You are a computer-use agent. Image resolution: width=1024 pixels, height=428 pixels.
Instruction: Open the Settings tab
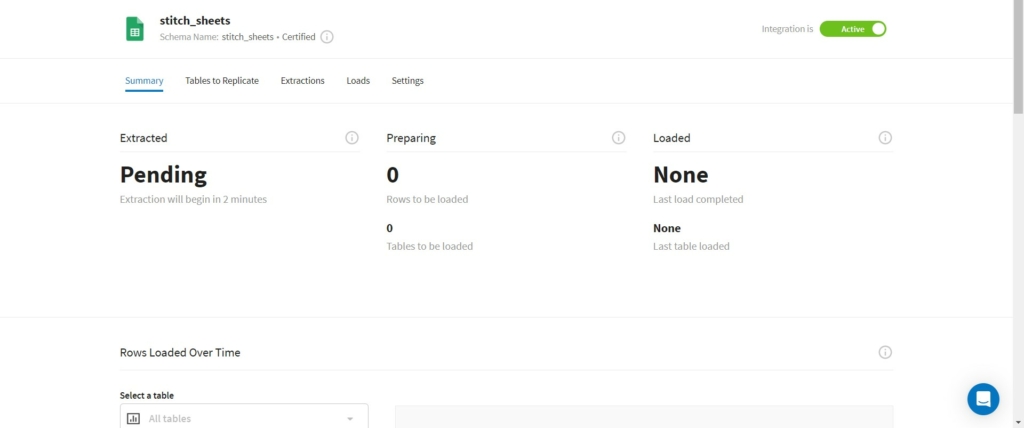pyautogui.click(x=408, y=81)
